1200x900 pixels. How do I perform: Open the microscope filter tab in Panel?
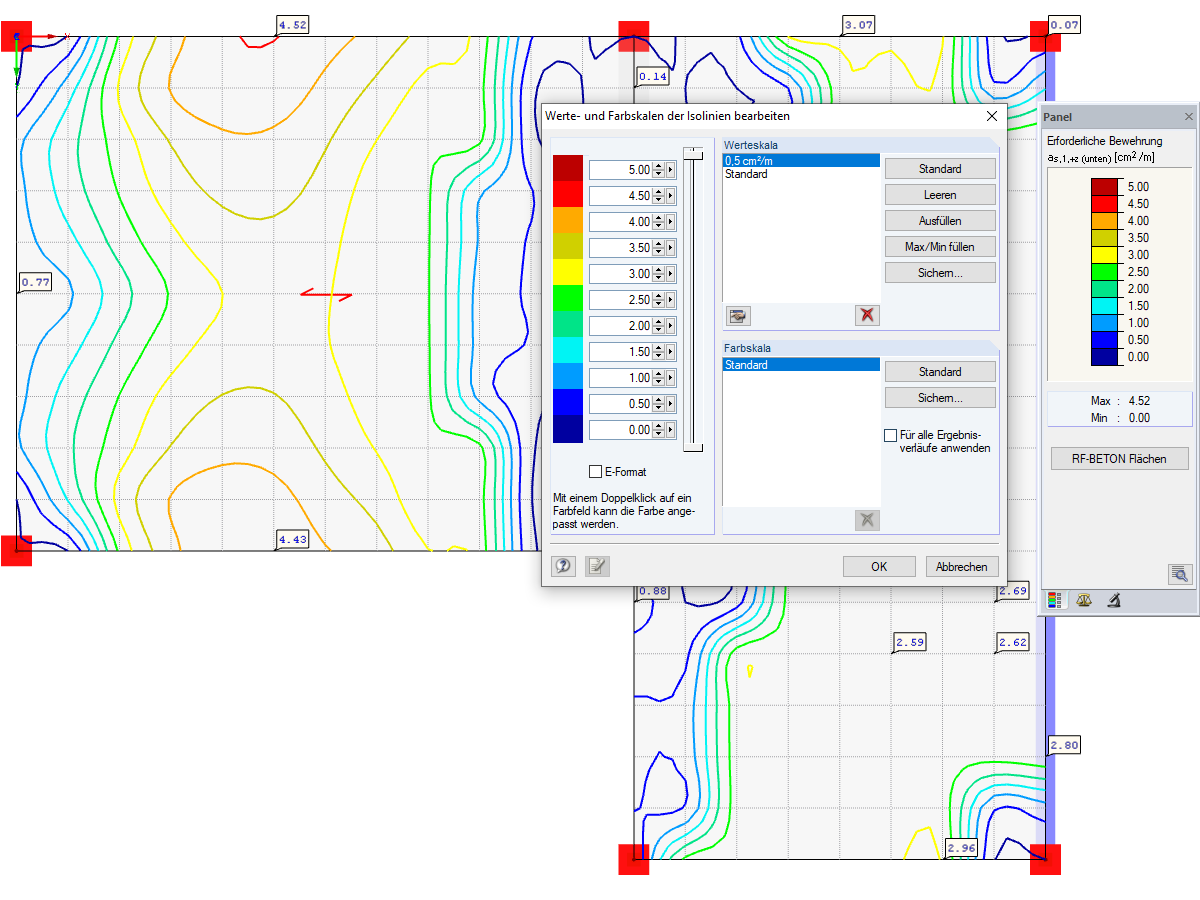click(x=1113, y=601)
